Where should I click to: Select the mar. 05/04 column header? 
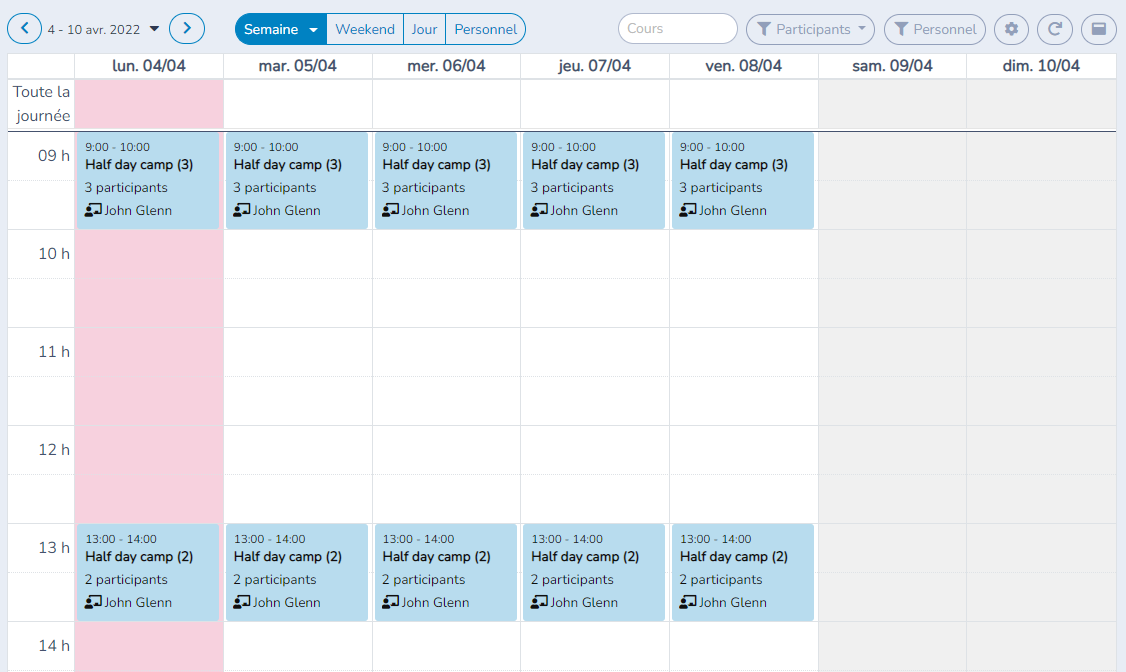click(x=297, y=66)
